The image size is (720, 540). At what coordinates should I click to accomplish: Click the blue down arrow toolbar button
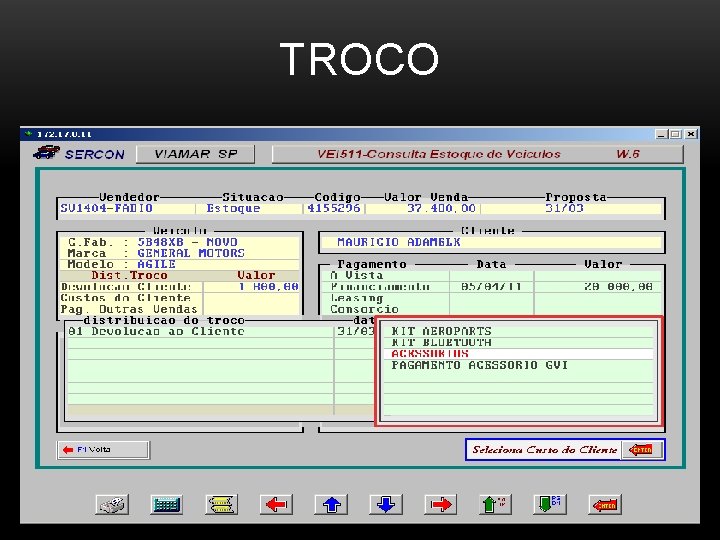(x=386, y=505)
